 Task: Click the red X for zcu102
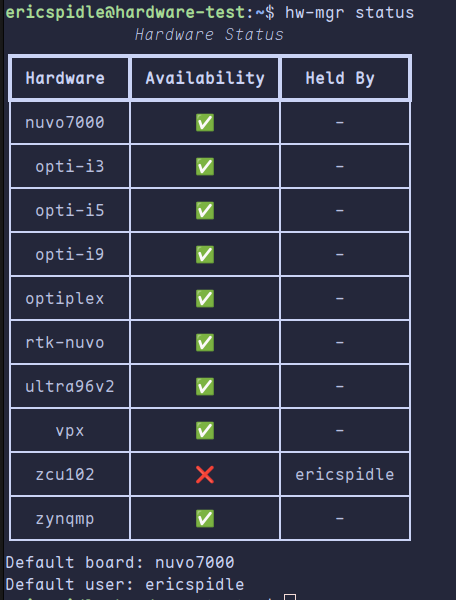(205, 475)
